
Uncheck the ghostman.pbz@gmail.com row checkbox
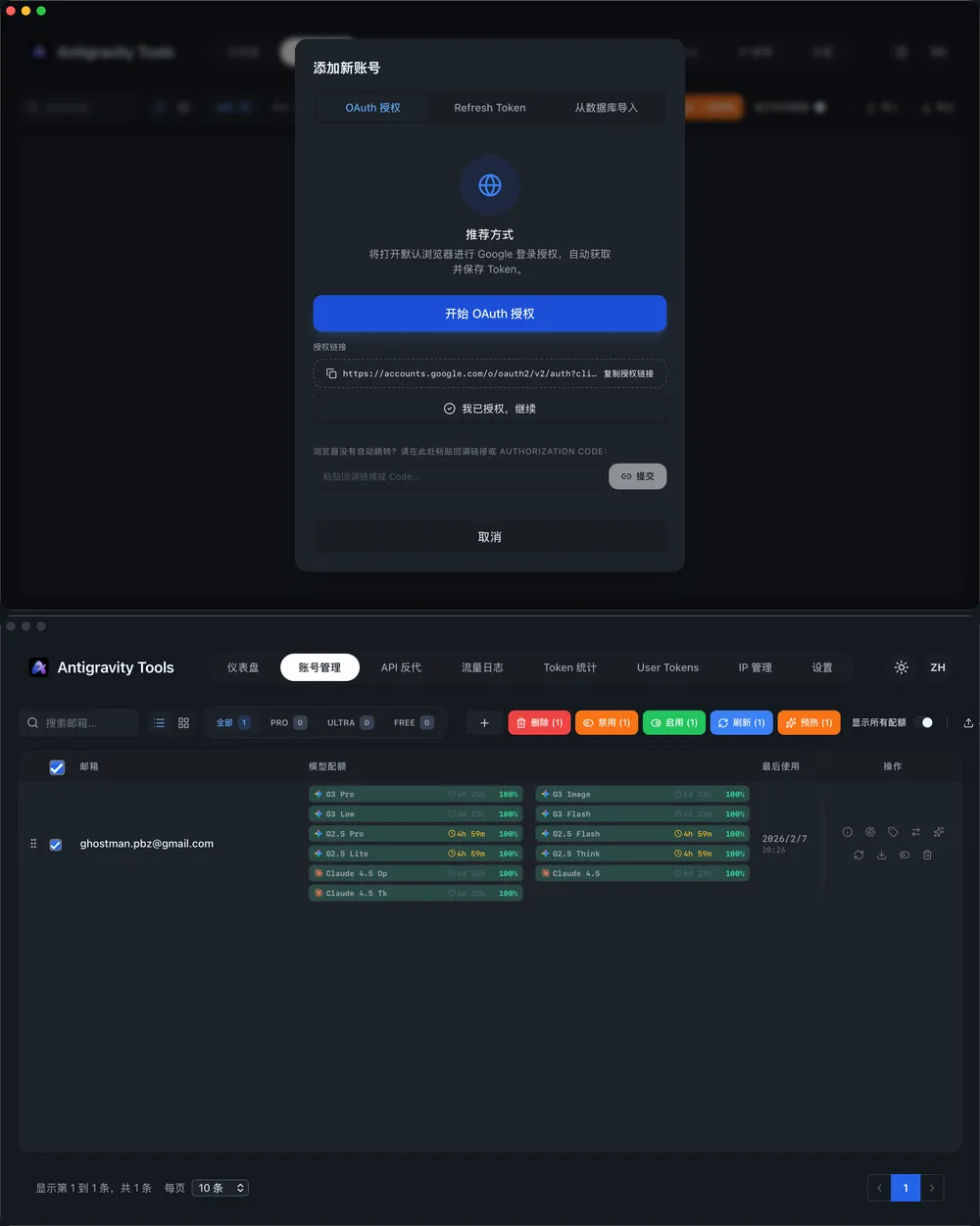click(x=56, y=844)
